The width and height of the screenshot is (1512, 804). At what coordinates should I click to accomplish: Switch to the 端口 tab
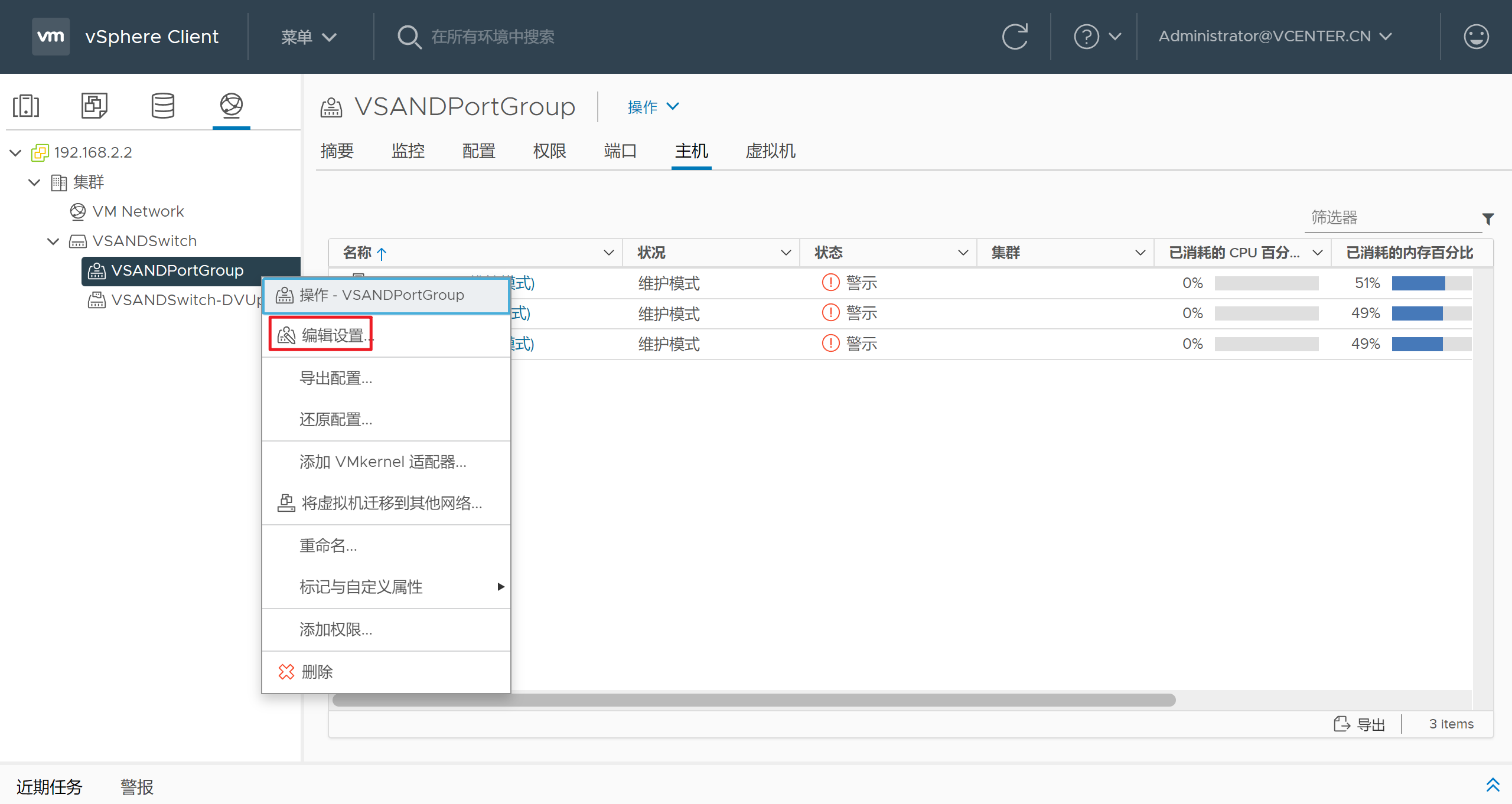(621, 151)
